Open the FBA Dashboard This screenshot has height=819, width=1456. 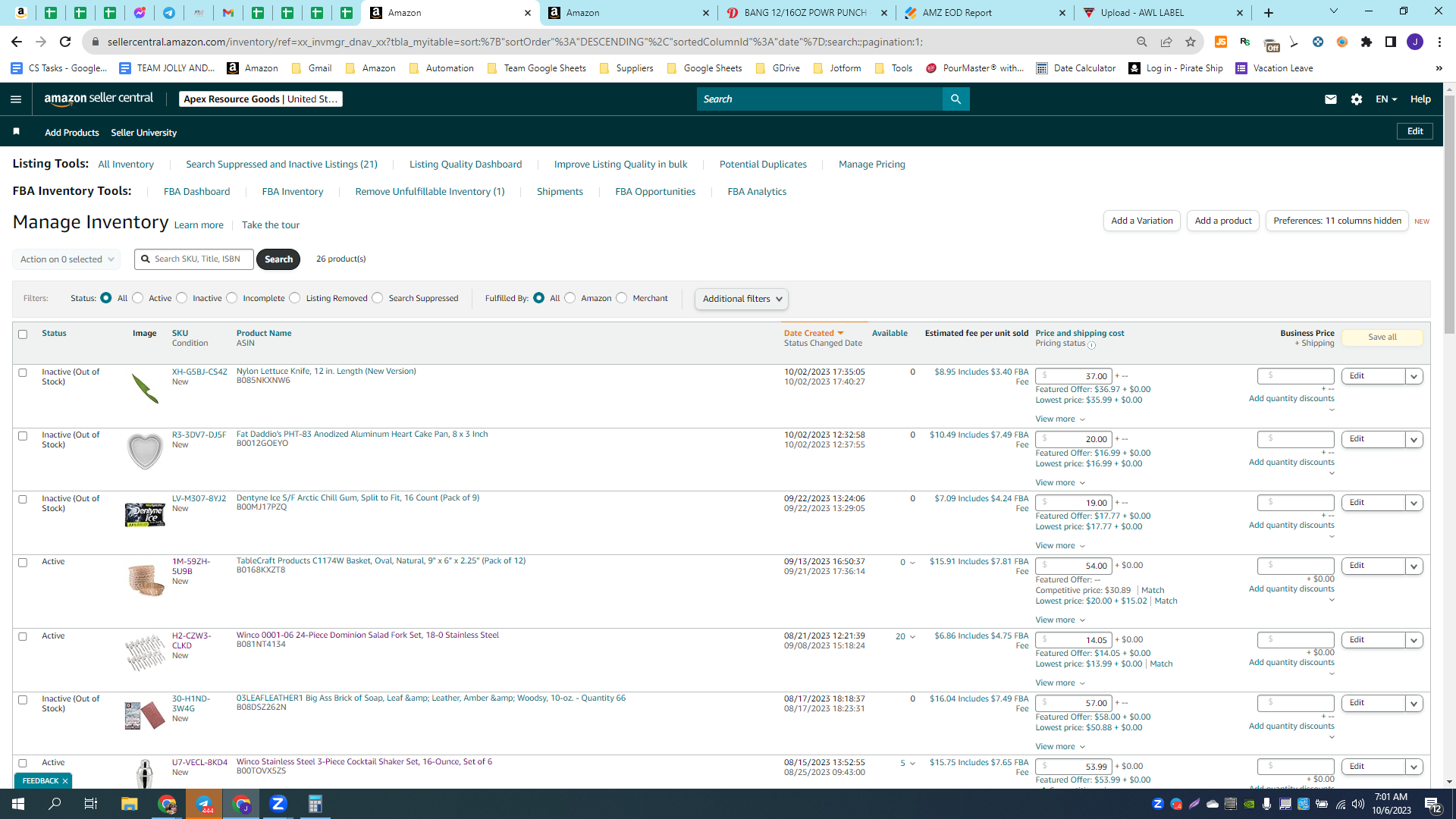[x=196, y=192]
